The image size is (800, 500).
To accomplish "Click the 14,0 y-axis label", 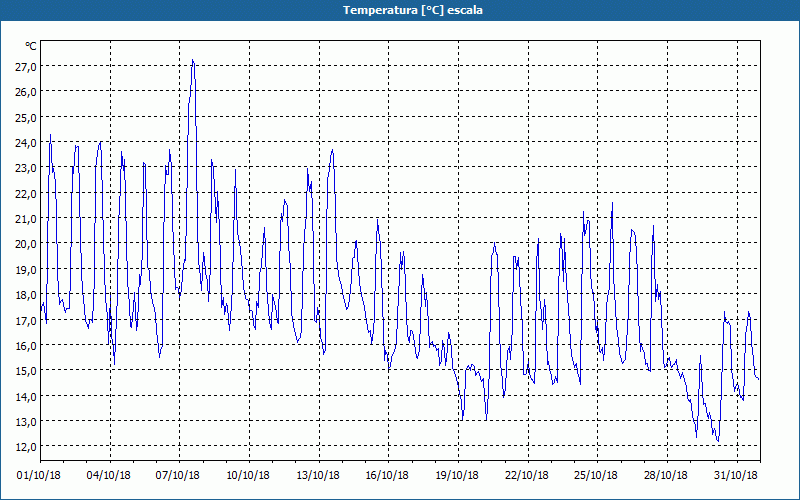I will [26, 396].
